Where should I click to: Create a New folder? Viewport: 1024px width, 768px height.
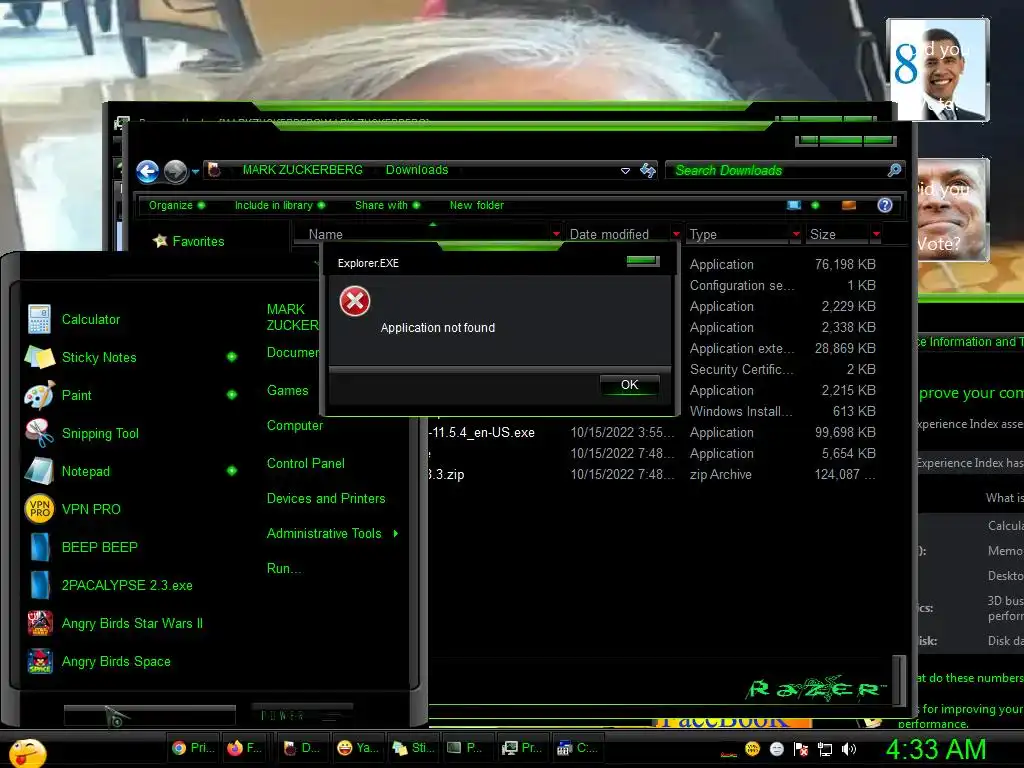pos(477,205)
